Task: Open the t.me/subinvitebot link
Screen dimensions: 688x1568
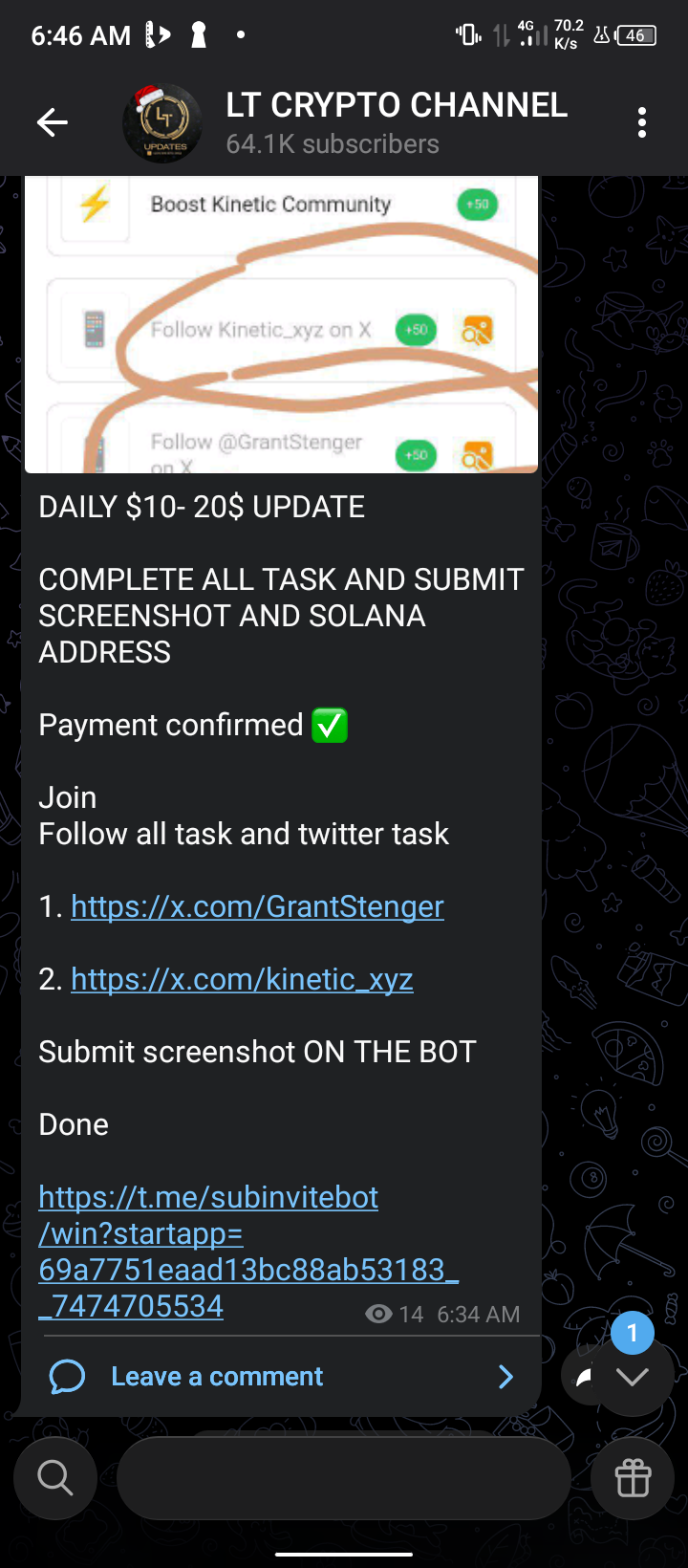Action: point(248,1252)
